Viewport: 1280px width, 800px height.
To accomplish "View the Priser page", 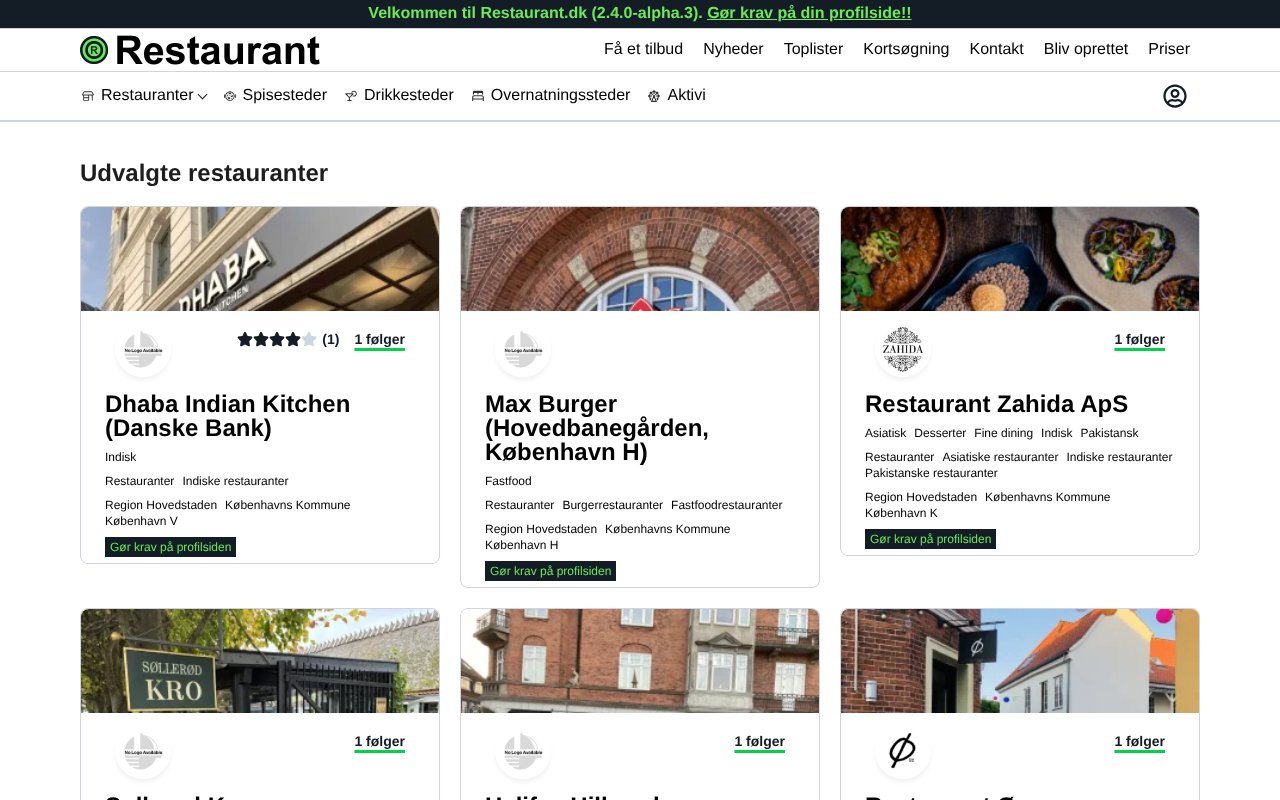I will (x=1169, y=49).
